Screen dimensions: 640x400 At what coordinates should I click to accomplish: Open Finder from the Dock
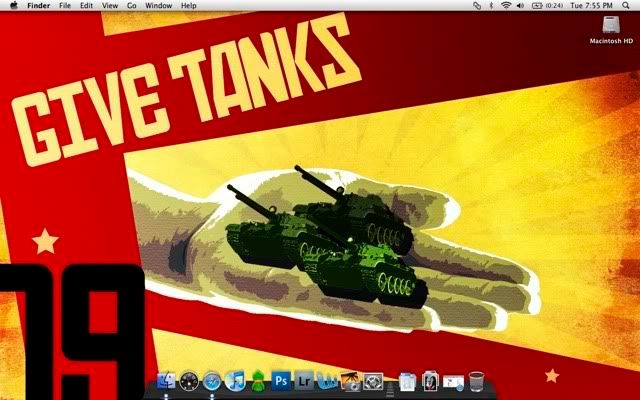[166, 381]
